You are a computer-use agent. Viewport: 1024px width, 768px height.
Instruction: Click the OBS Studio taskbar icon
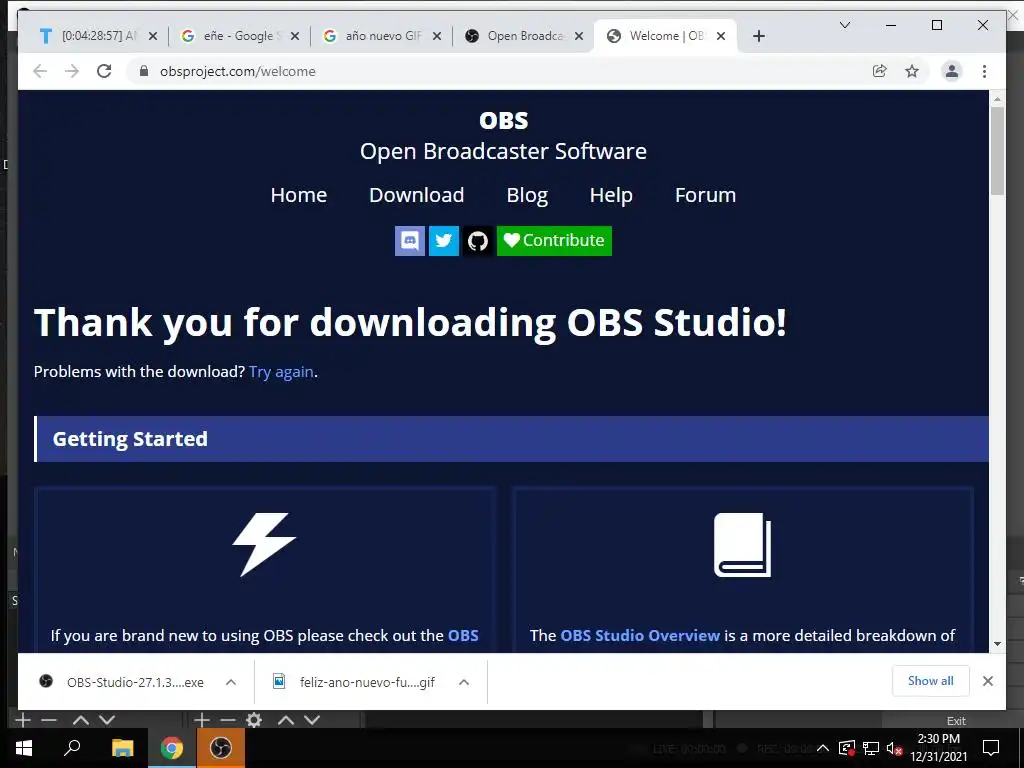[221, 748]
